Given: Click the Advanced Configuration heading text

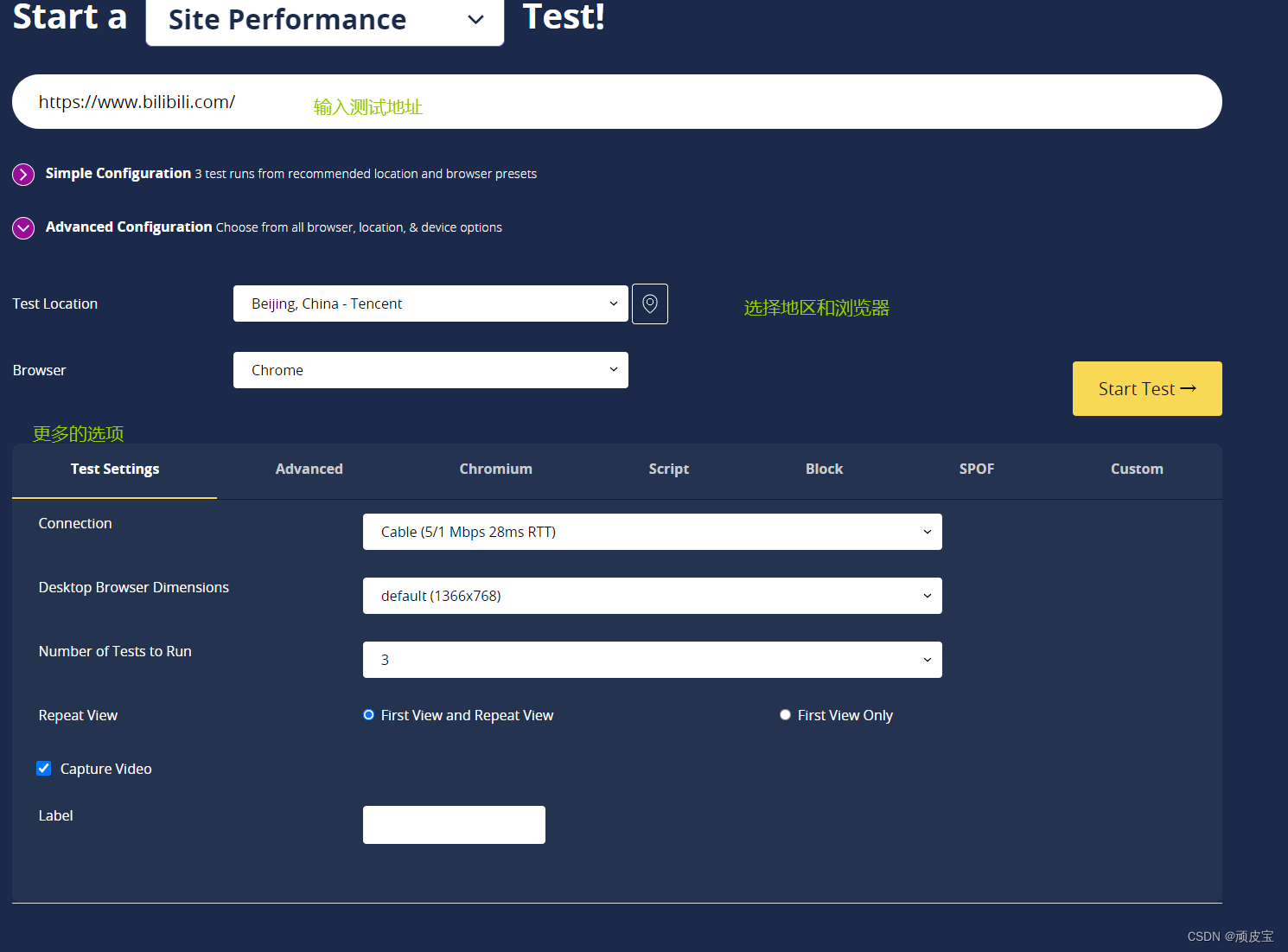Looking at the screenshot, I should [x=129, y=227].
